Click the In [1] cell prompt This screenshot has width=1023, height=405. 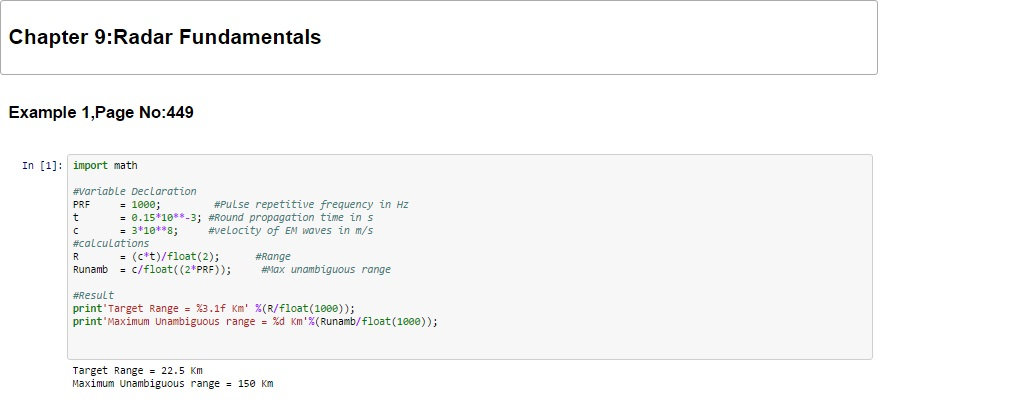44,165
